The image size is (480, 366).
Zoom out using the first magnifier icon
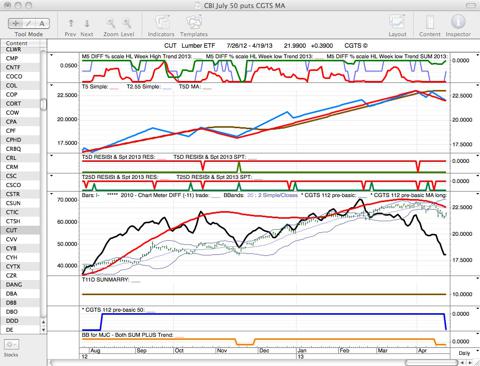pos(111,23)
